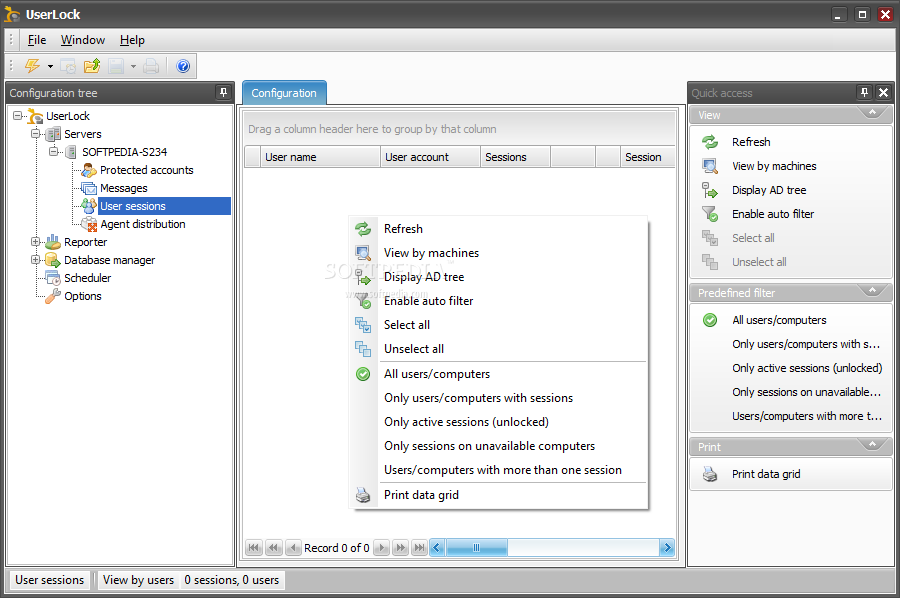The width and height of the screenshot is (900, 598).
Task: Collapse the View section in Quick access
Action: [x=872, y=113]
